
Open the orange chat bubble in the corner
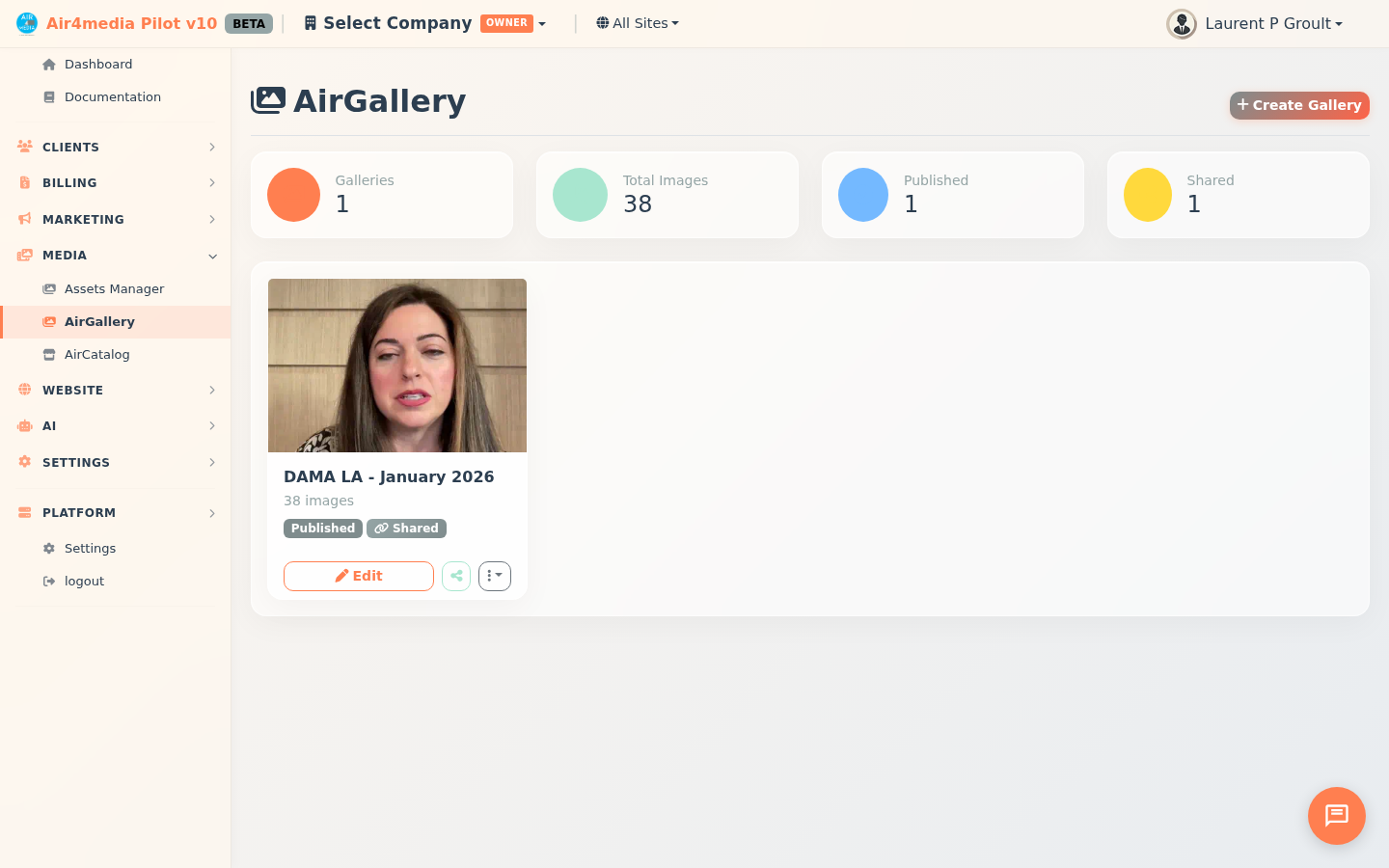click(x=1336, y=816)
